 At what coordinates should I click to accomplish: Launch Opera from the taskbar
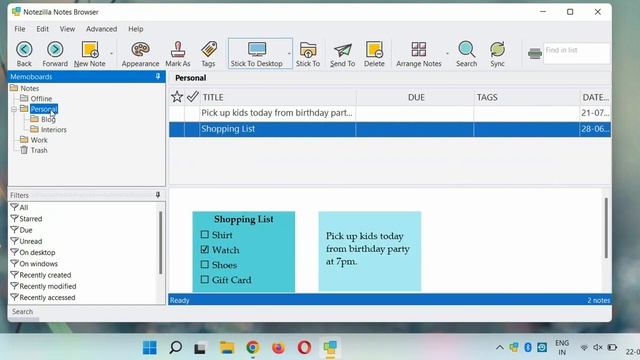[x=304, y=347]
